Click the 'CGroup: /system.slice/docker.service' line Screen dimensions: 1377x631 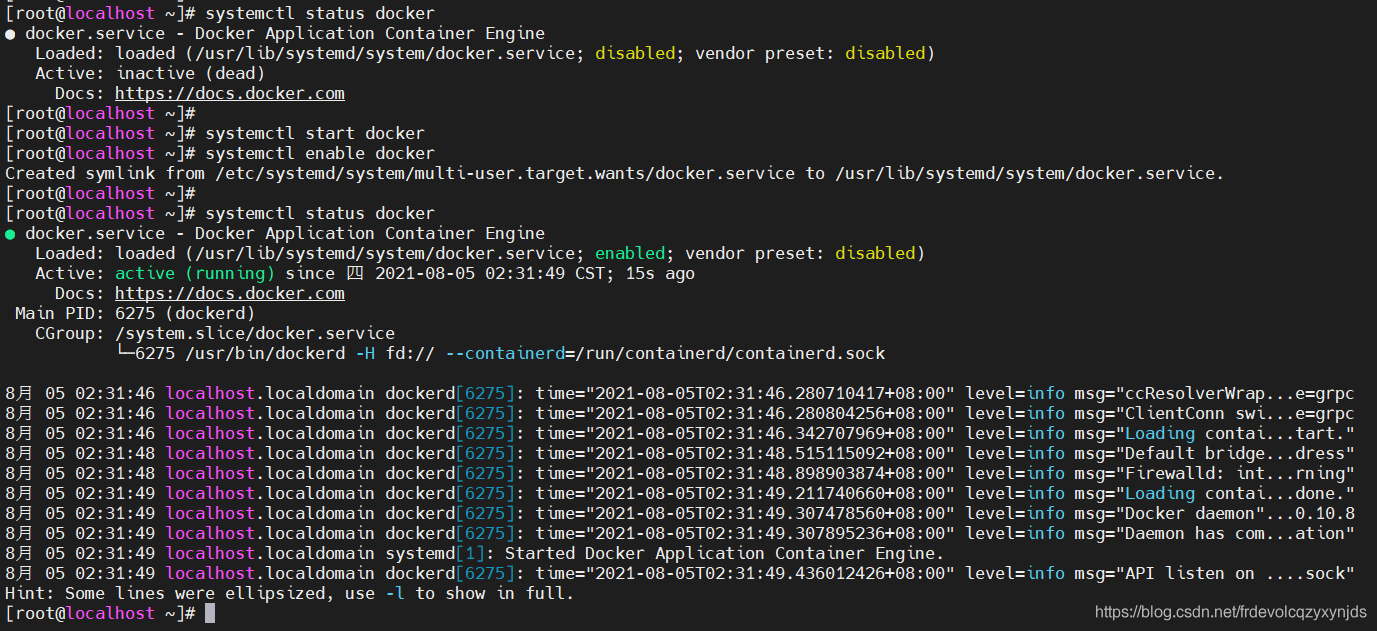point(215,333)
